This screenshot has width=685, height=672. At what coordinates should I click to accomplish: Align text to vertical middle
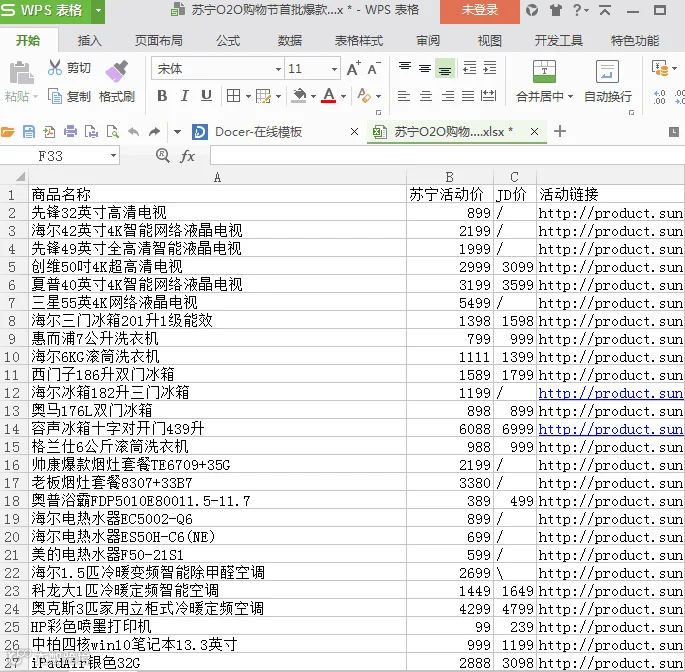[425, 68]
